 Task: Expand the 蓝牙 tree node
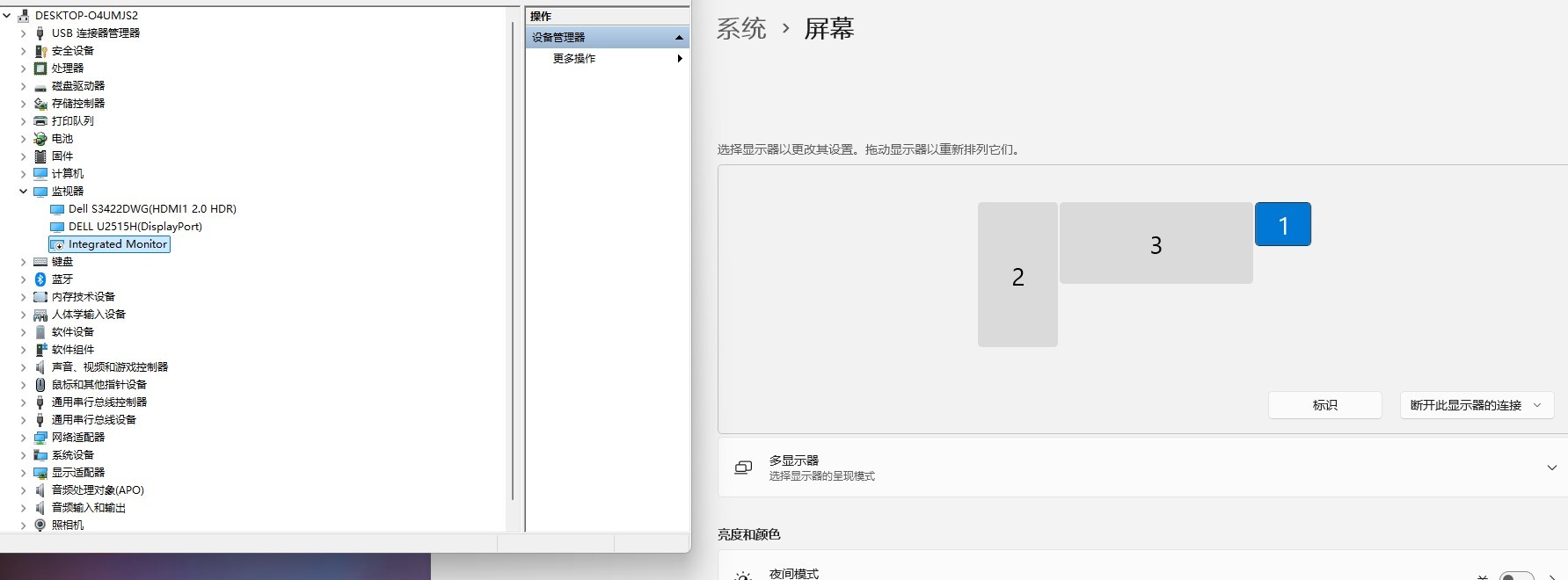[x=23, y=279]
